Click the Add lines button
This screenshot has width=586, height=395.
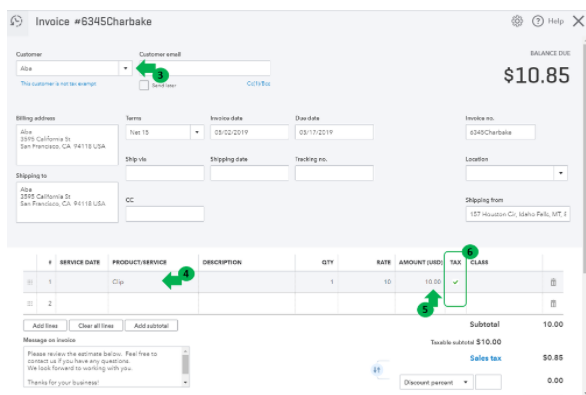coord(45,325)
